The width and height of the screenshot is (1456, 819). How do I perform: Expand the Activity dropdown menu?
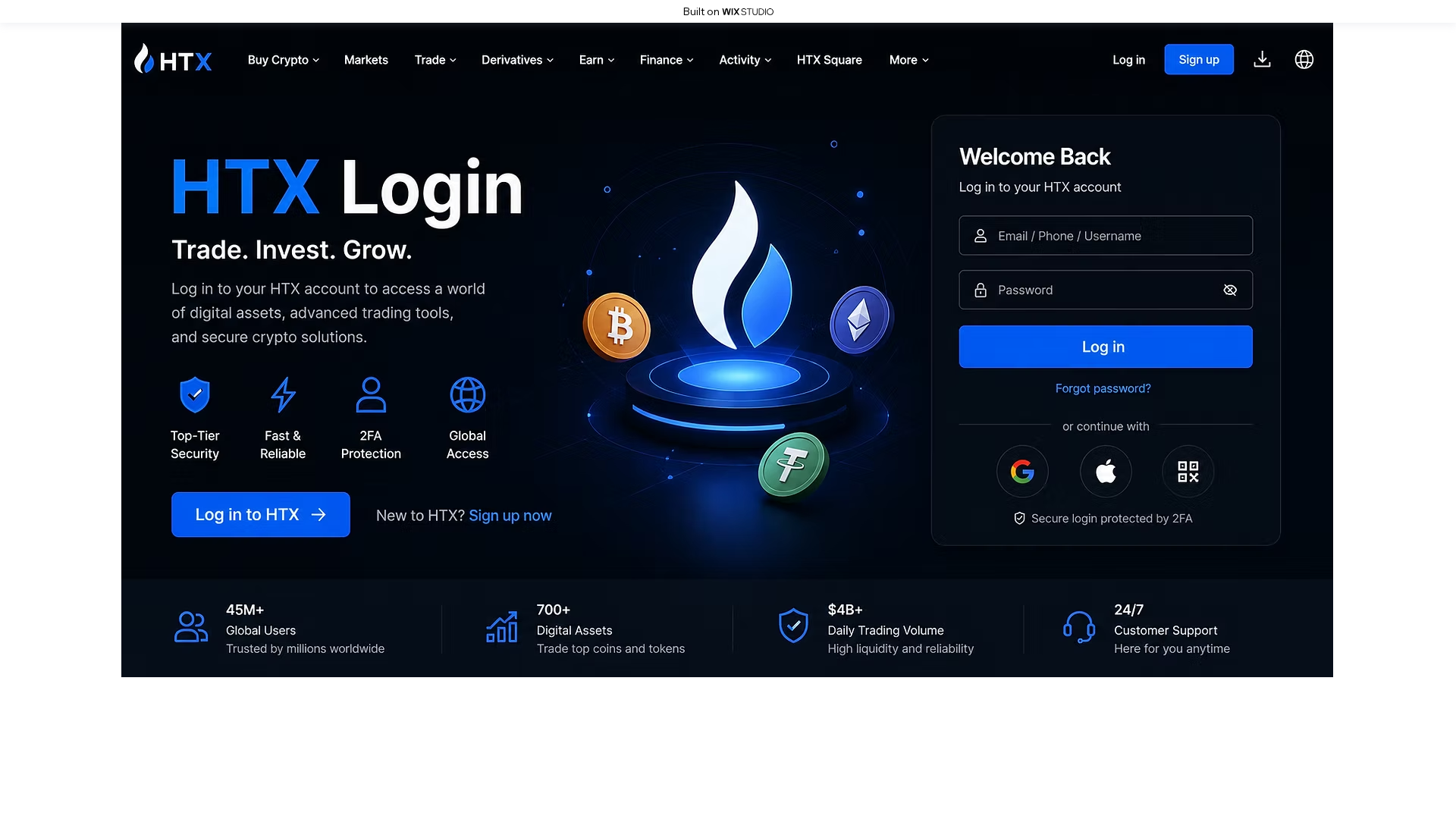[x=745, y=60]
